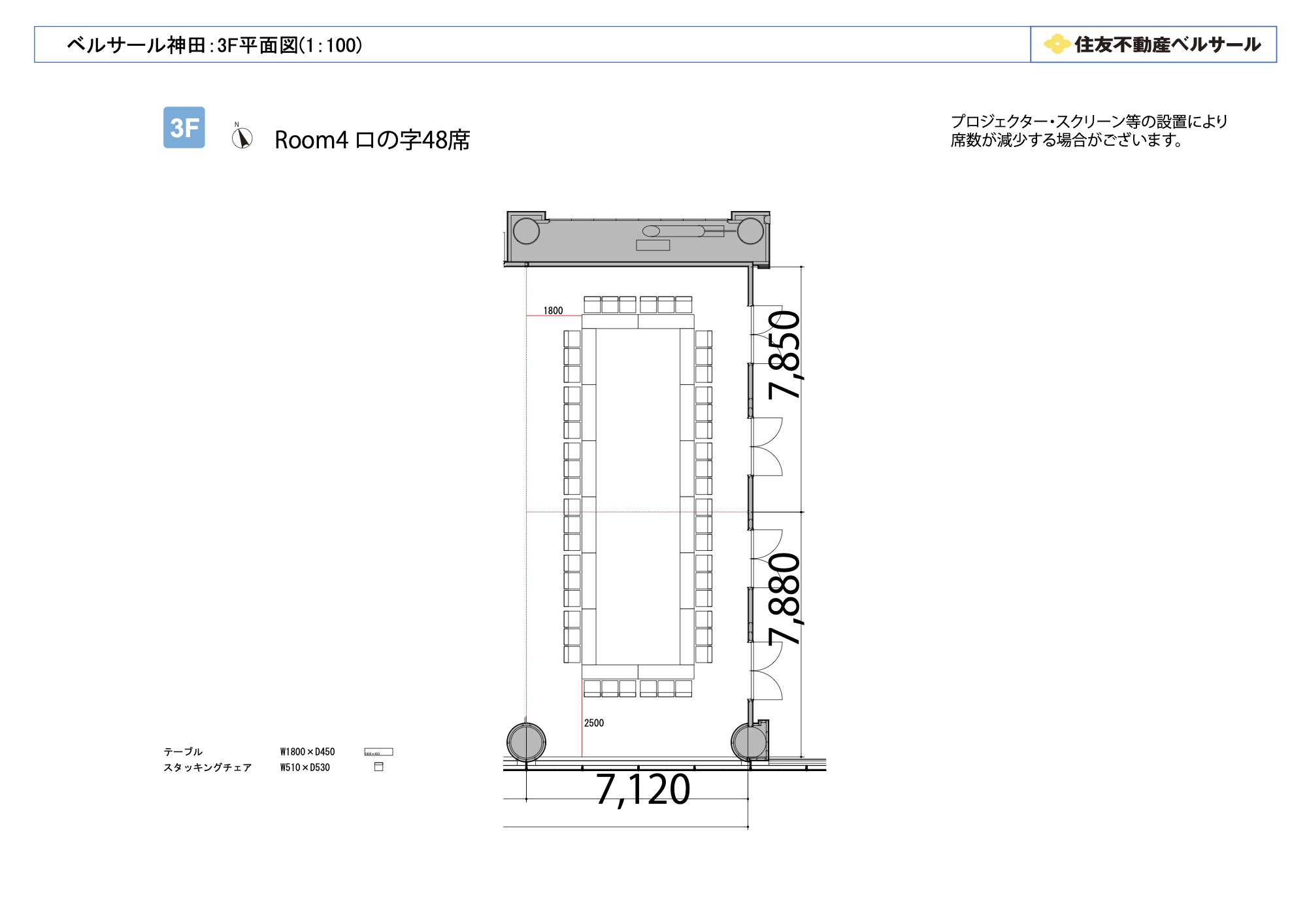Click the note 'プロジェクター・スクリーン等の設置により'

[x=1089, y=122]
